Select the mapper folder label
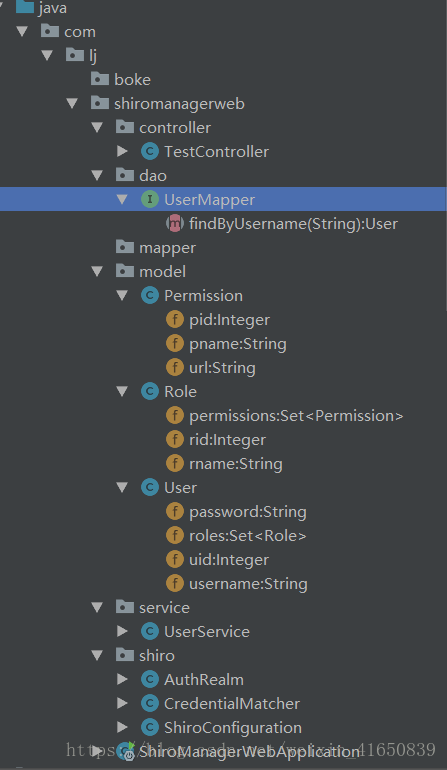The width and height of the screenshot is (447, 770). pos(168,248)
